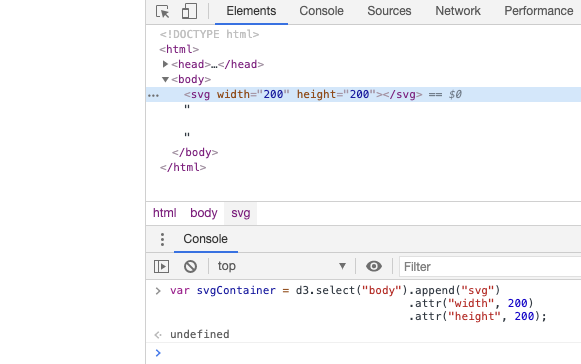This screenshot has width=581, height=364.
Task: Open the Network tab
Action: coord(458,11)
